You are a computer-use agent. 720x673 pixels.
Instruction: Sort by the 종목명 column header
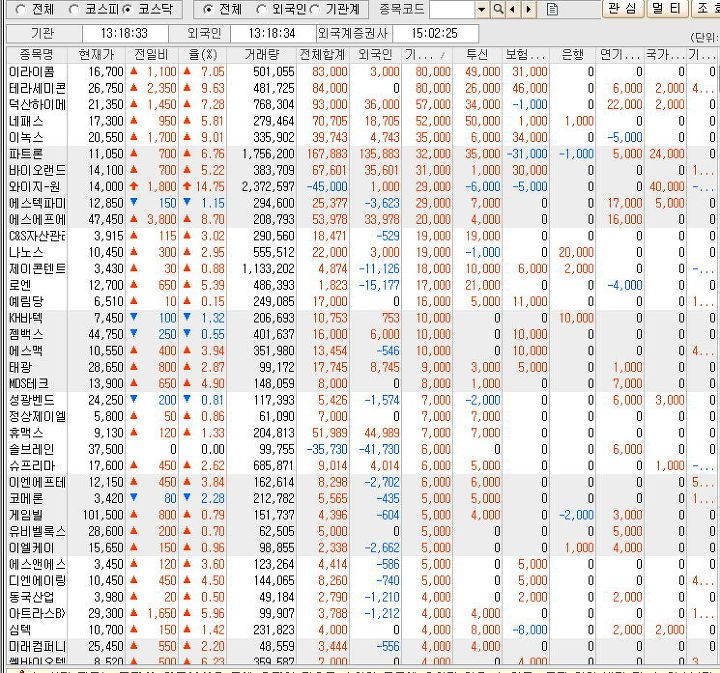coord(37,55)
